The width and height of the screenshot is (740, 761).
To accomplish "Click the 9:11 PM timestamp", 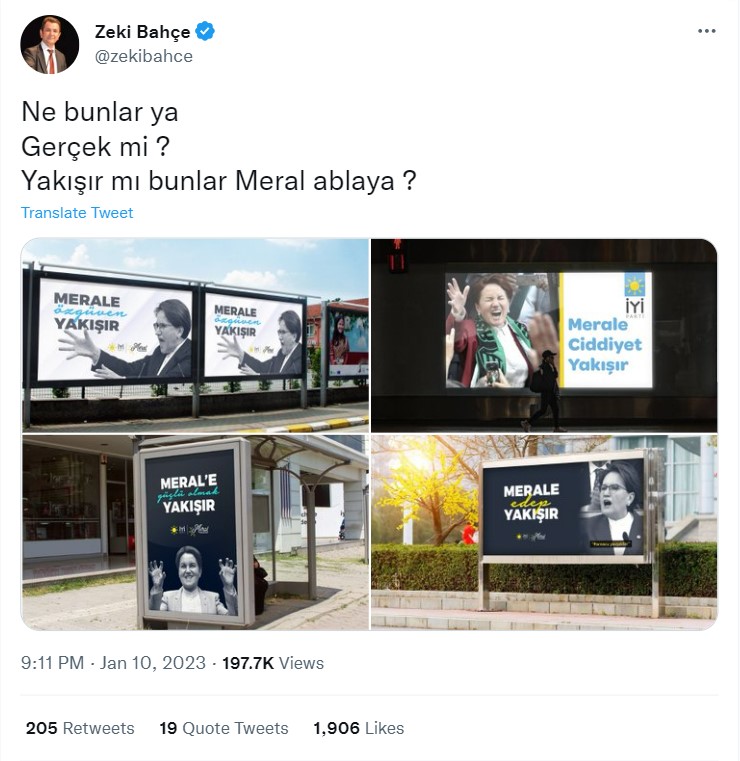I will 52,663.
